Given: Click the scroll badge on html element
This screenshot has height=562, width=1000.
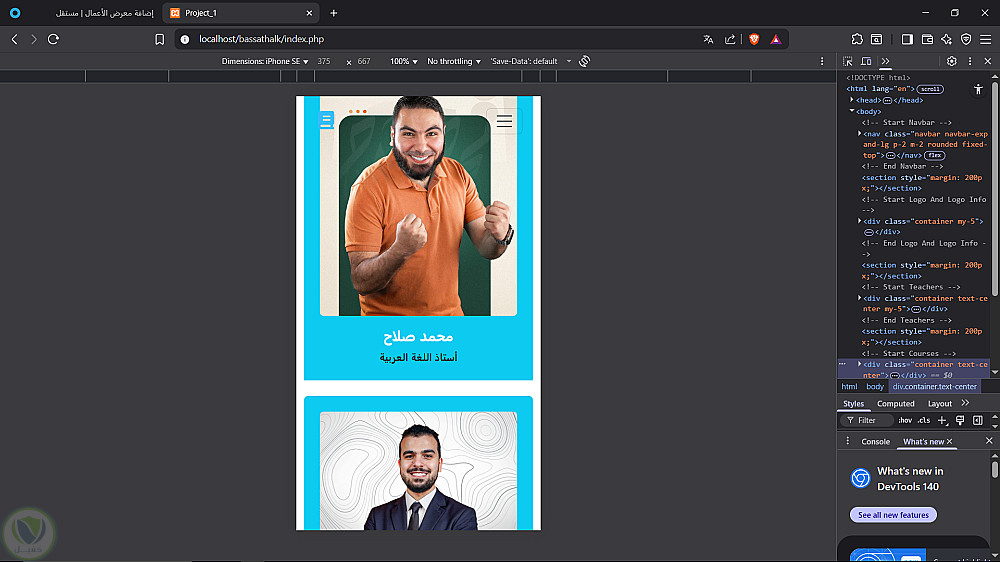Looking at the screenshot, I should (930, 89).
